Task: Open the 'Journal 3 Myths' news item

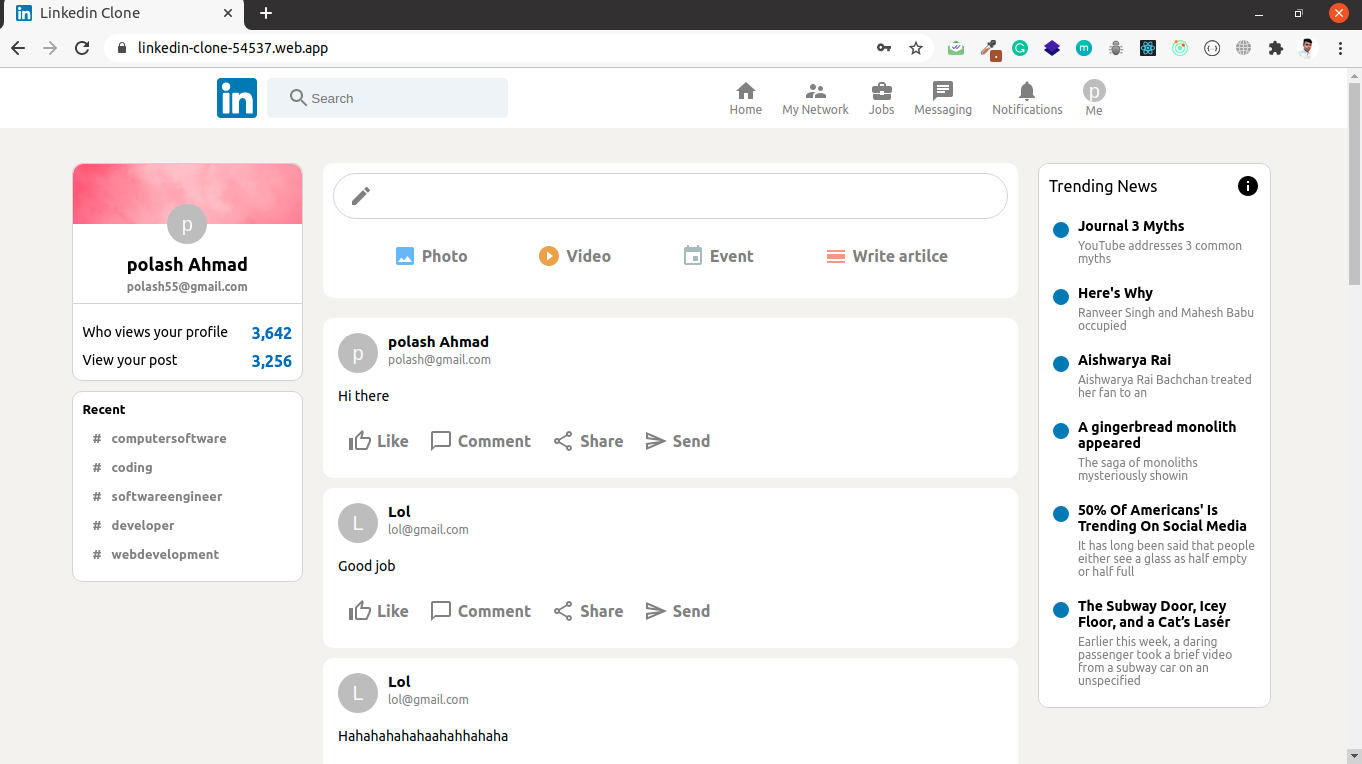Action: click(1131, 226)
